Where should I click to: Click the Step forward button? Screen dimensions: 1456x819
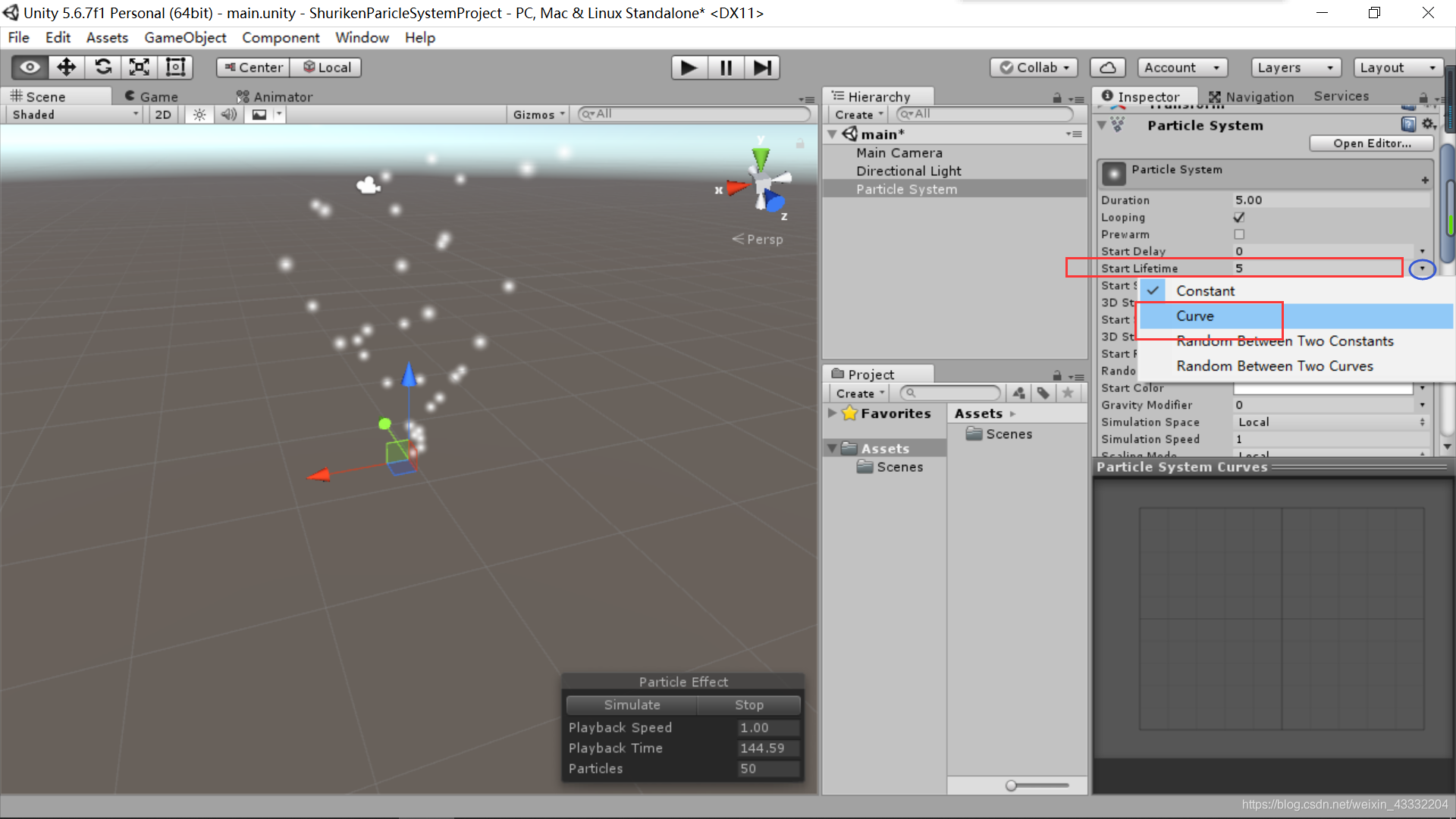762,67
